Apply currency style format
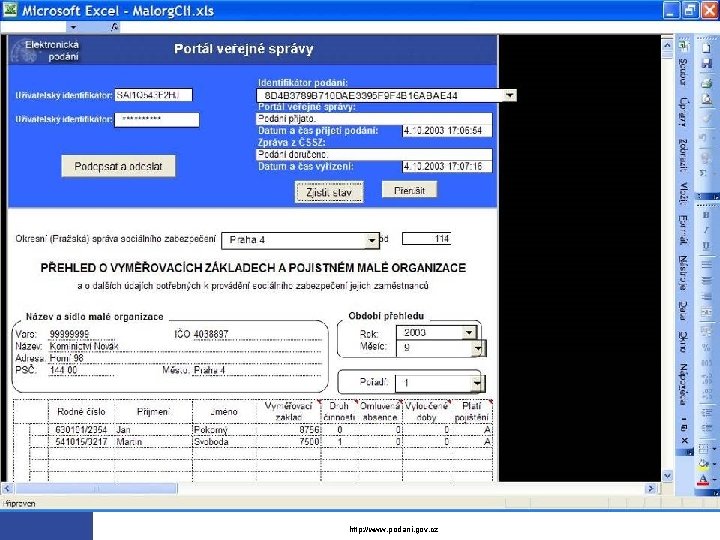The height and width of the screenshot is (540, 720). [x=706, y=331]
